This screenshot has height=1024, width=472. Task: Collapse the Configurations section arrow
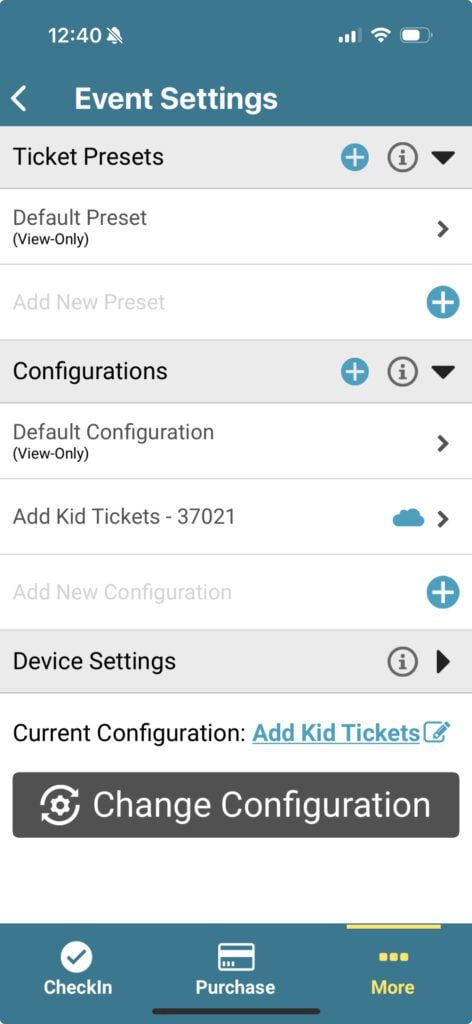[443, 372]
